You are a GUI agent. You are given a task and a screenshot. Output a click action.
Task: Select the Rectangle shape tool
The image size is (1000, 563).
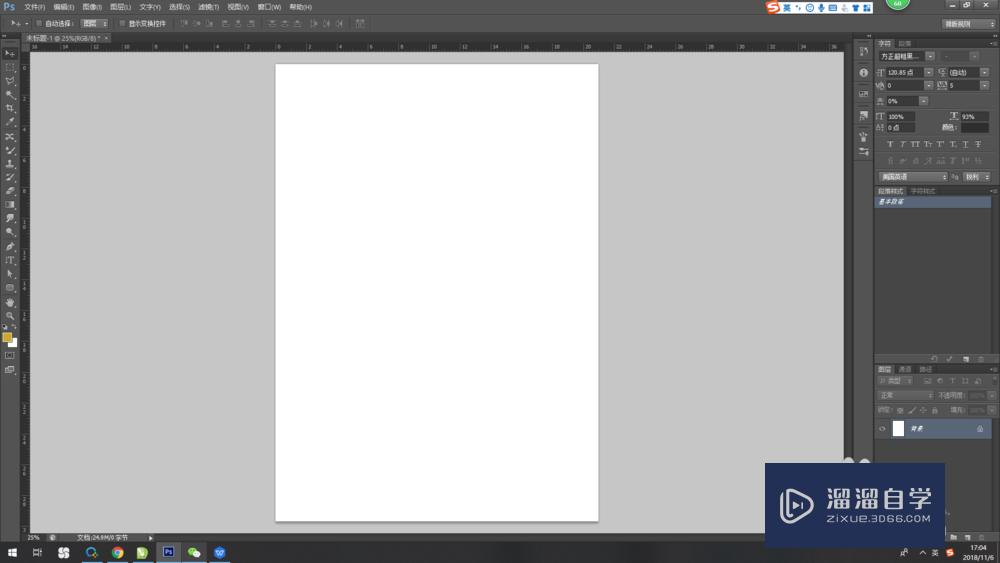[x=10, y=288]
